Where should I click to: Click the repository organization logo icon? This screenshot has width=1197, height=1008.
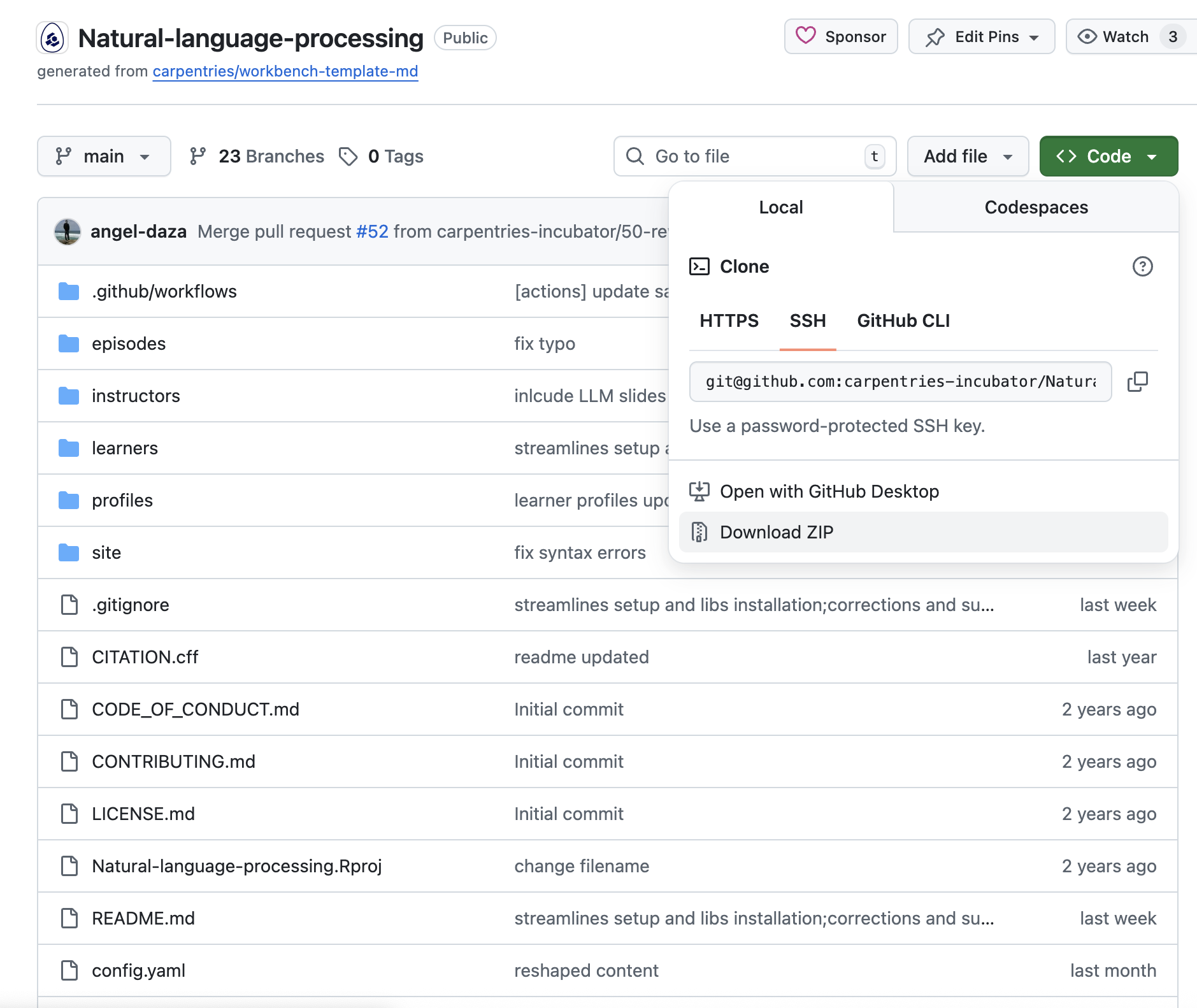pos(53,38)
